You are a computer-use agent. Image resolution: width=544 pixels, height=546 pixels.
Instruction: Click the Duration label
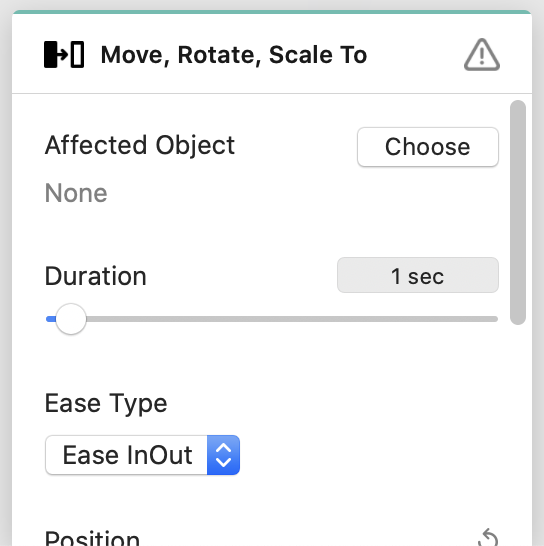tap(96, 276)
